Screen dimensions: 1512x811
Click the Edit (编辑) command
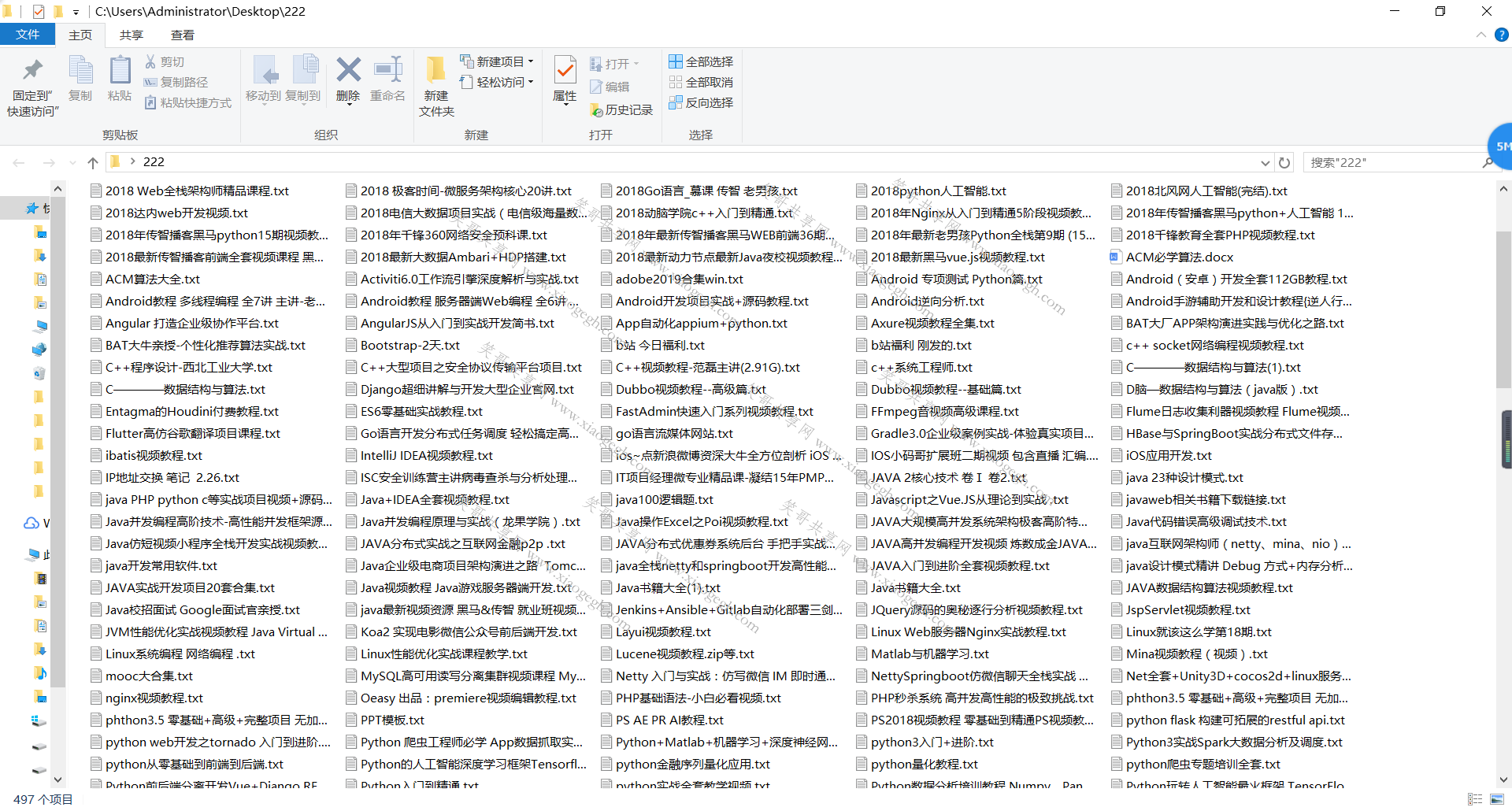point(610,87)
